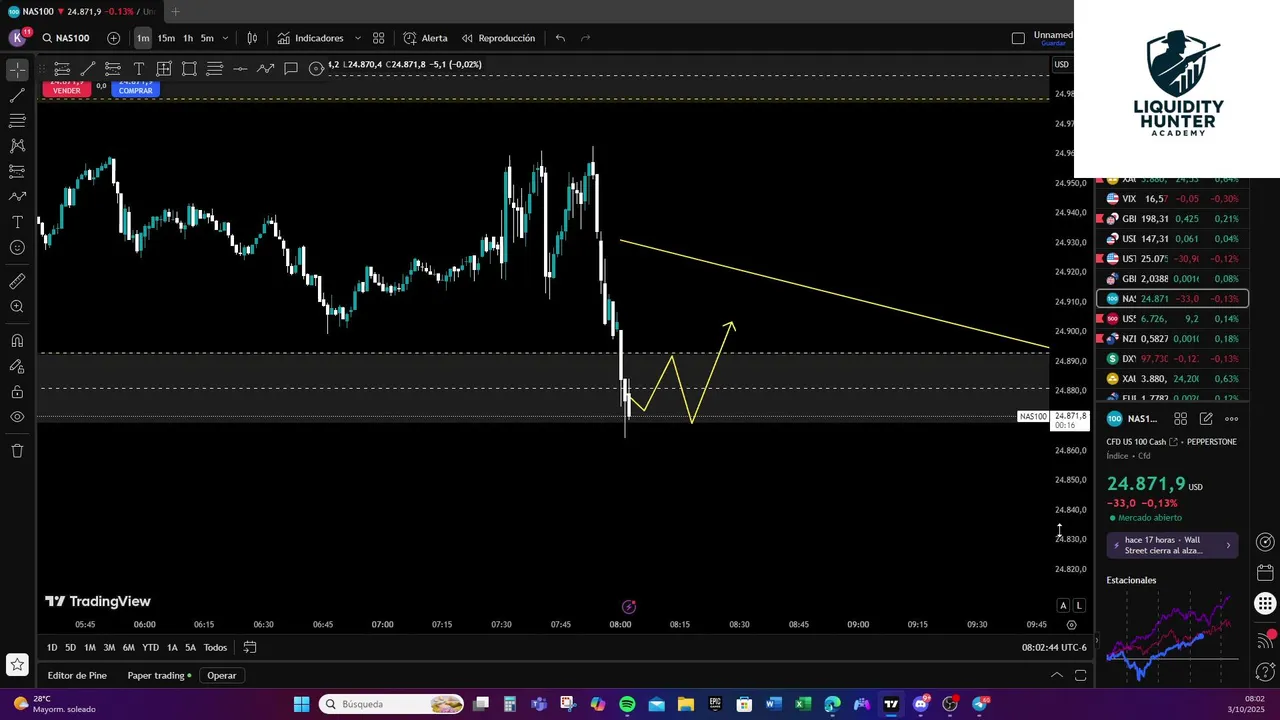Open the chart style candles icon
Screen dimensions: 1280x720
pos(252,38)
